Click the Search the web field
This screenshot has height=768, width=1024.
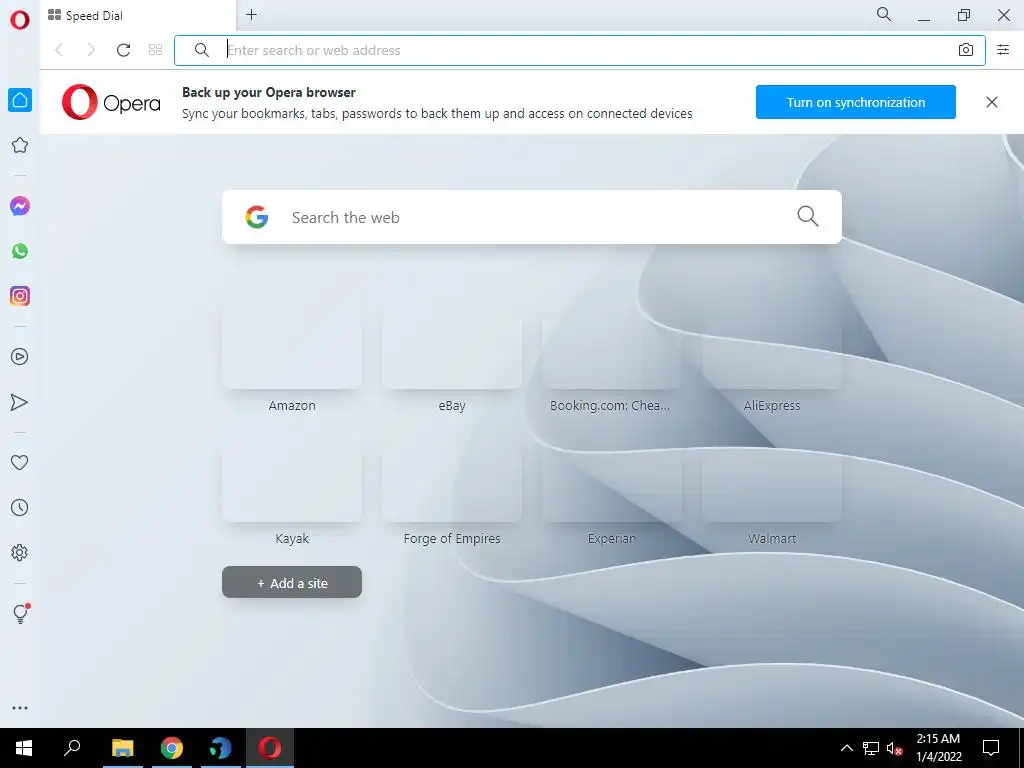(532, 217)
